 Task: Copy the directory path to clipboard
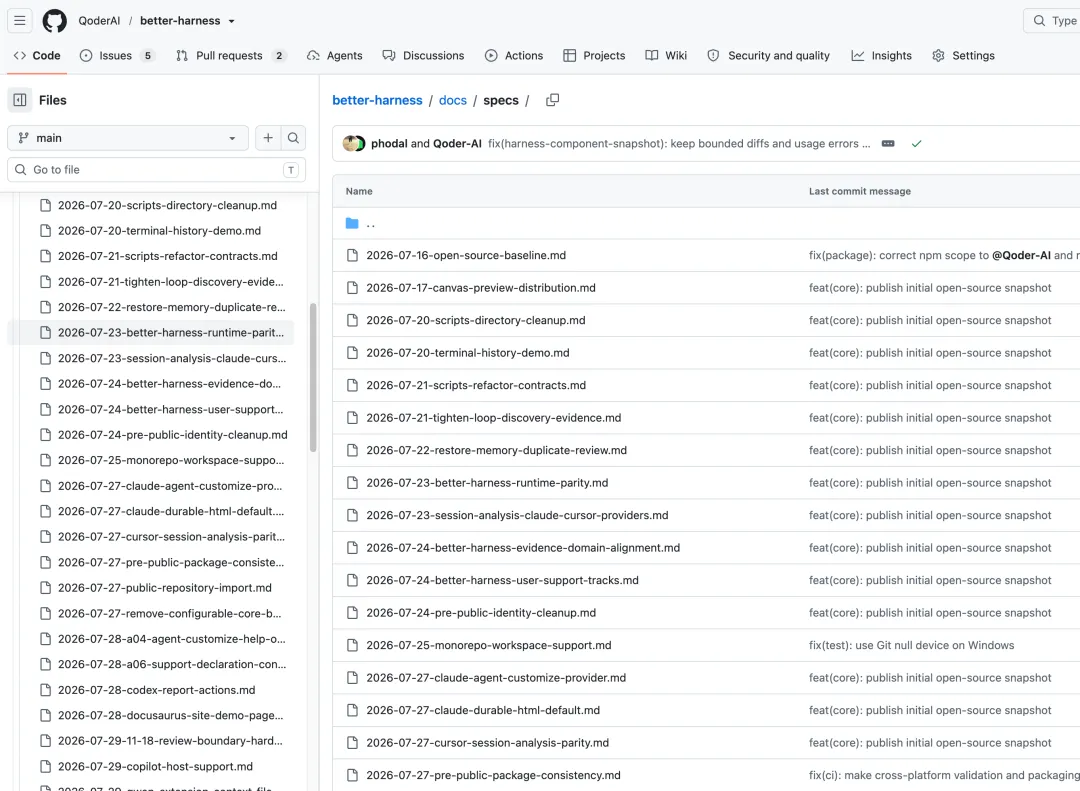tap(552, 100)
